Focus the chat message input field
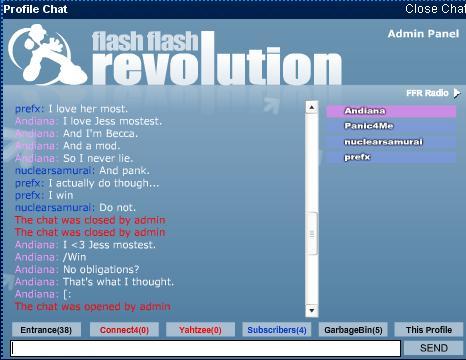Viewport: 466px width, 360px height. tap(205, 348)
